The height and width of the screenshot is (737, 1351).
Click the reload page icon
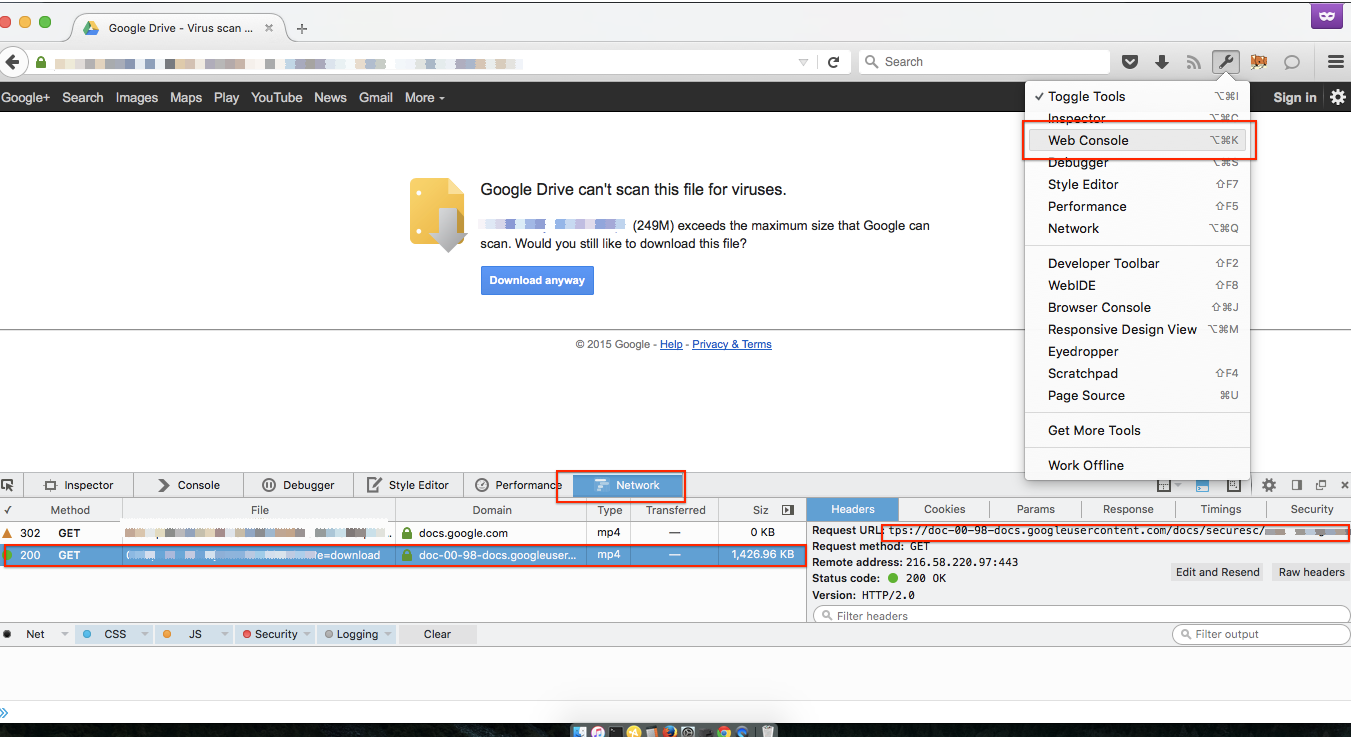(x=833, y=62)
